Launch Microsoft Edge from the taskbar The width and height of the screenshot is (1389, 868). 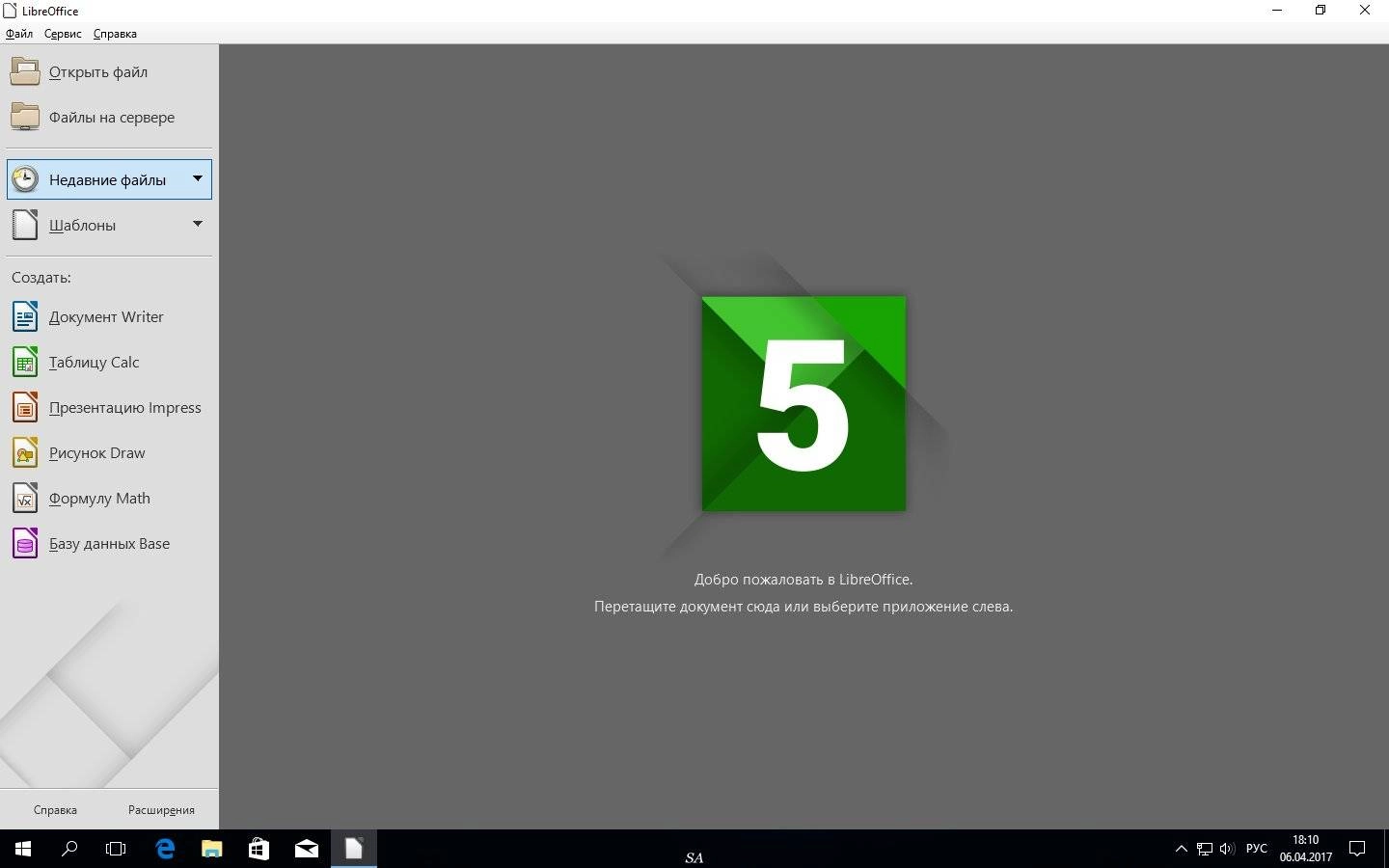(165, 849)
